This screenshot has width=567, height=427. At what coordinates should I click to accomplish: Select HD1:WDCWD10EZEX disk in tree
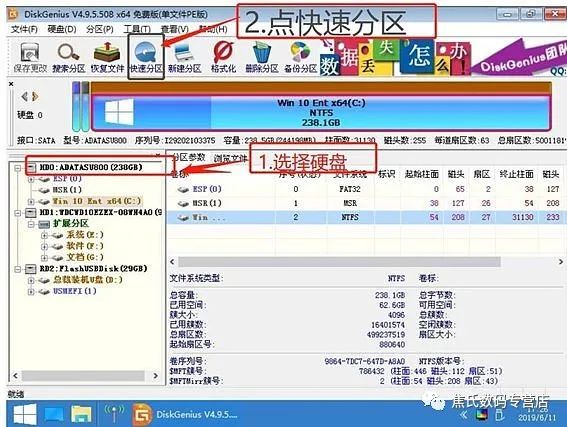click(100, 213)
